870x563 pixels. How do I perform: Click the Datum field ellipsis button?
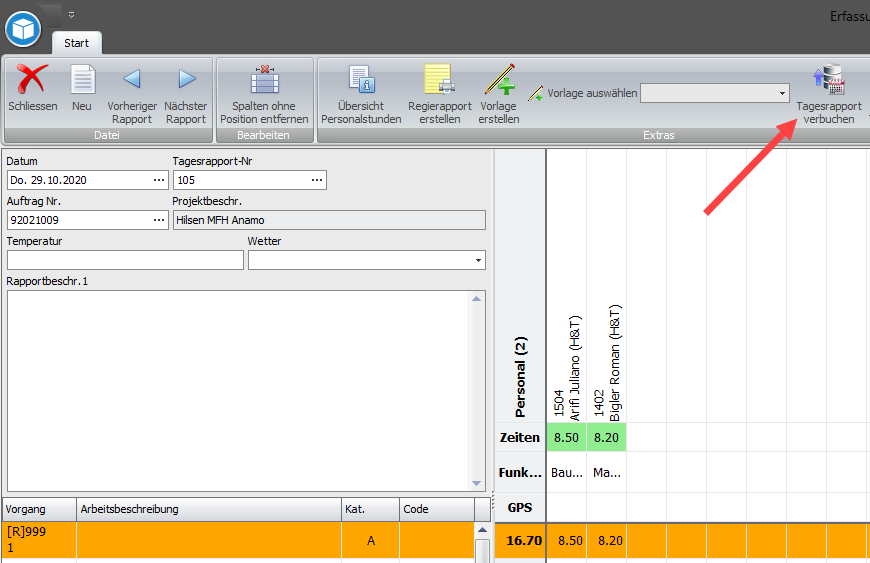(159, 180)
